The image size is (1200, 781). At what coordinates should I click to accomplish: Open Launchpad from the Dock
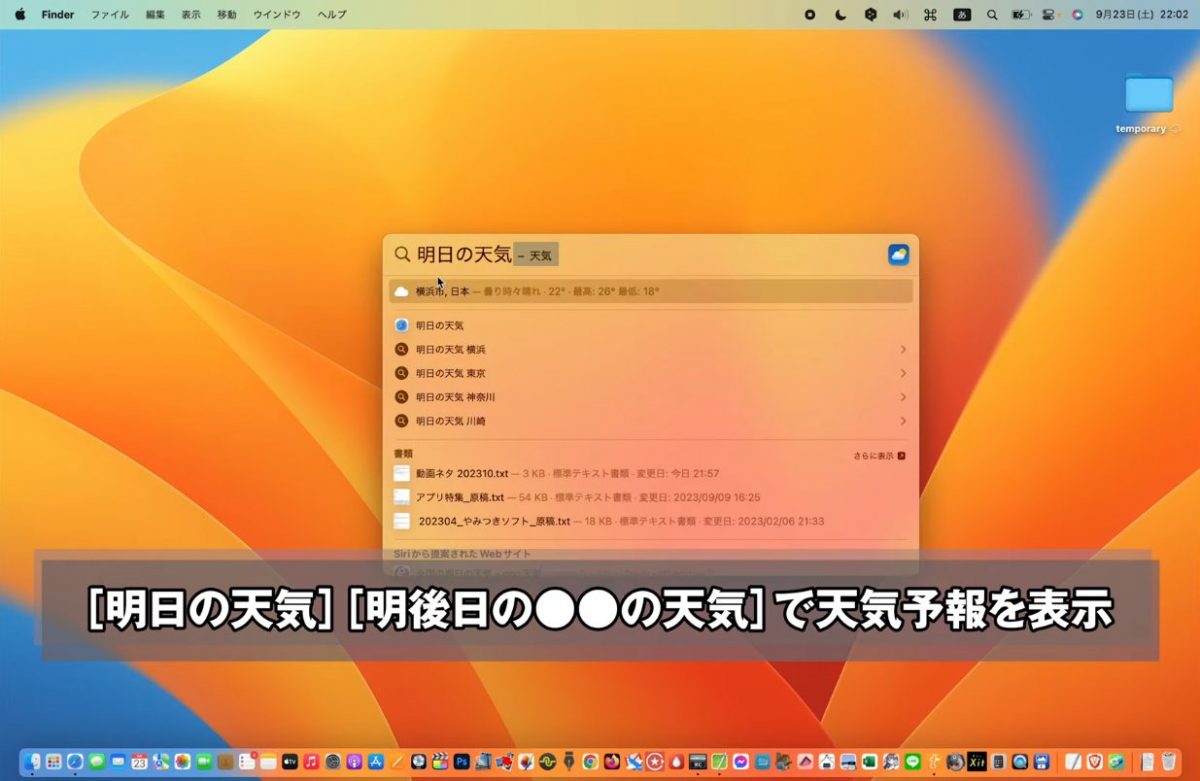click(53, 762)
